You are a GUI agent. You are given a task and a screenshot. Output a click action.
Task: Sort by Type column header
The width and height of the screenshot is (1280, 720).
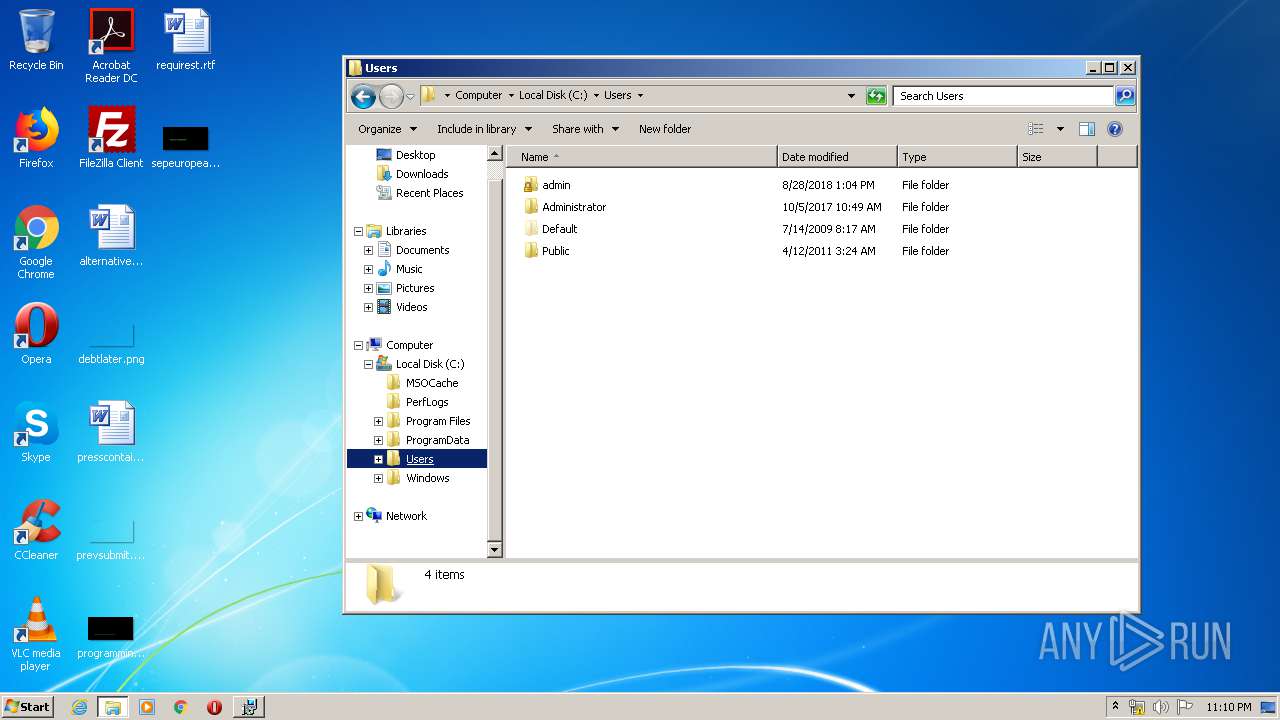click(957, 157)
